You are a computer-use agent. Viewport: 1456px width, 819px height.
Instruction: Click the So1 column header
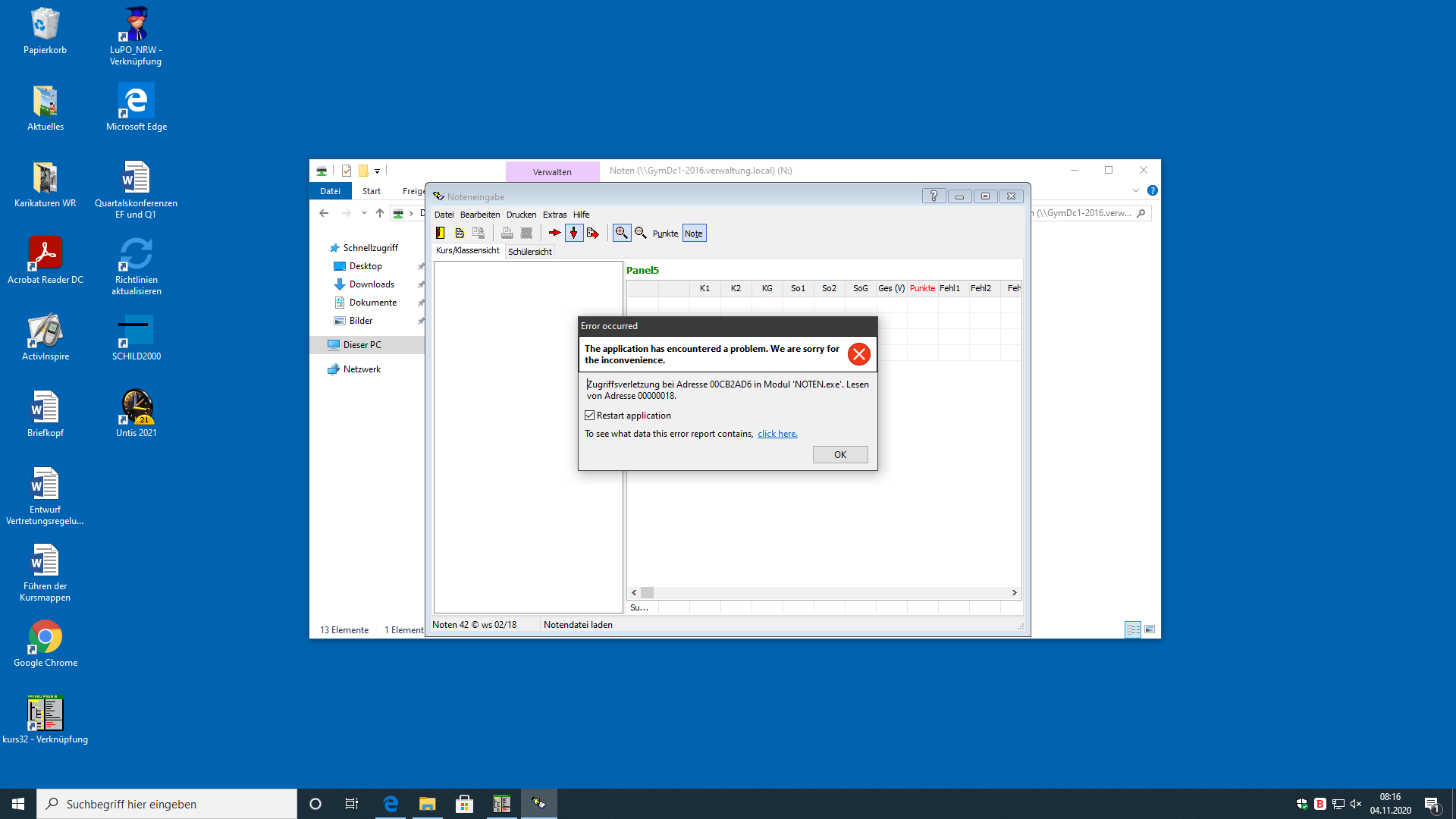[x=798, y=288]
